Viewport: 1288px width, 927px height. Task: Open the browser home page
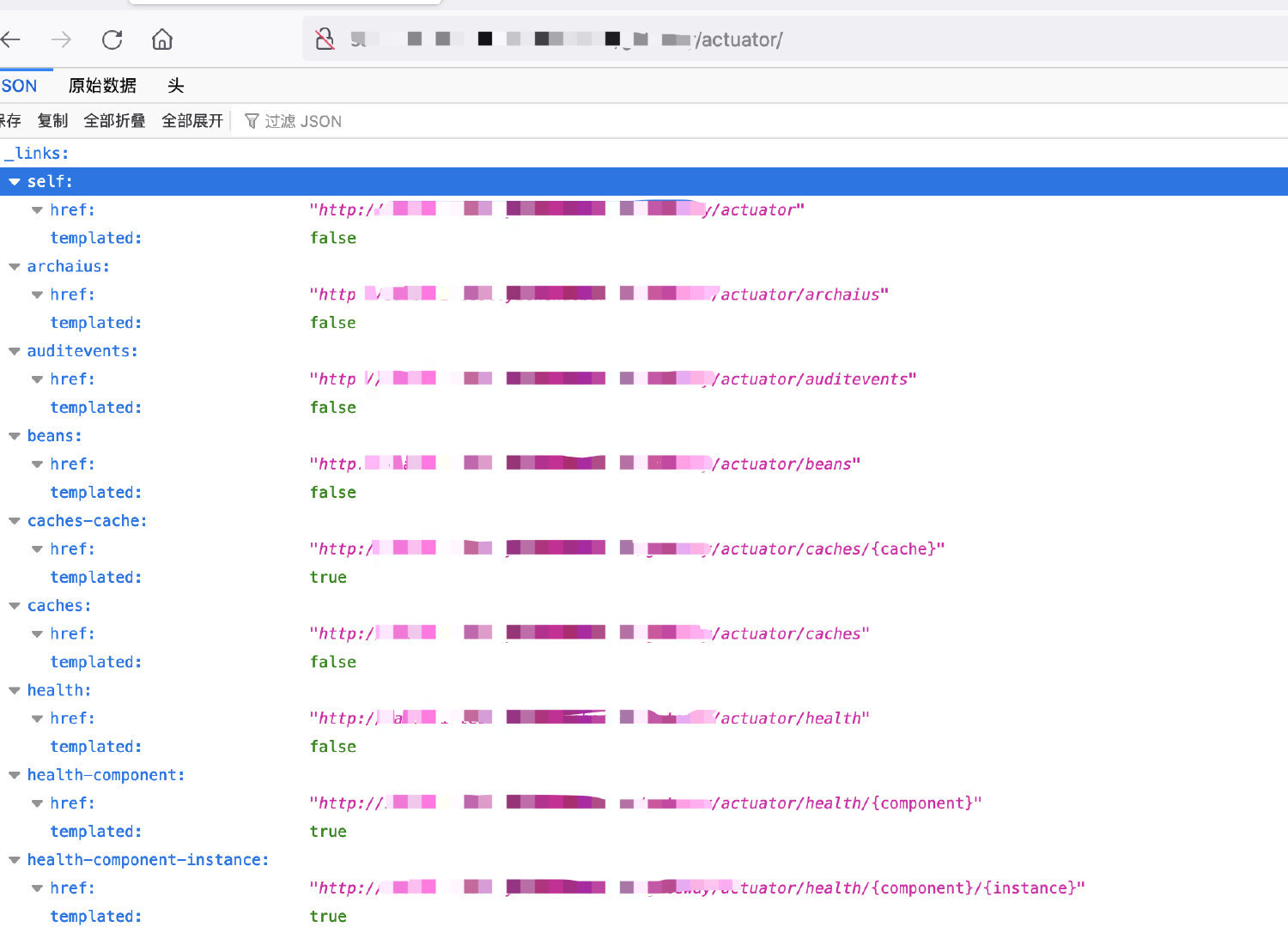(162, 39)
